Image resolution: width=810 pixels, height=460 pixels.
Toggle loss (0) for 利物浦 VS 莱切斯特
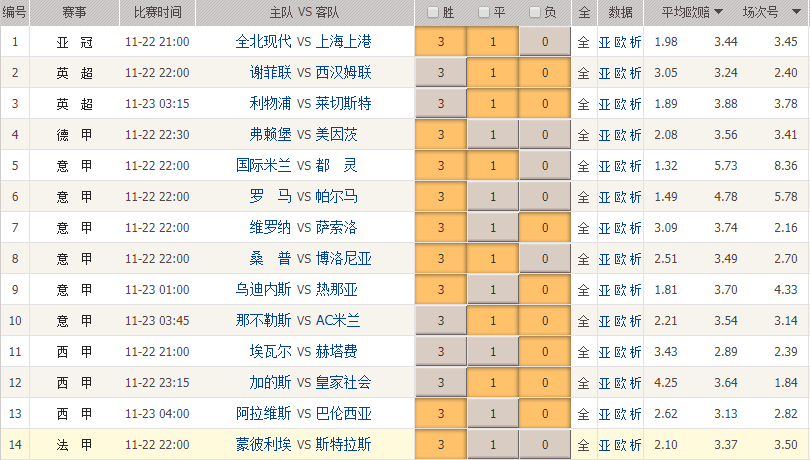(545, 104)
